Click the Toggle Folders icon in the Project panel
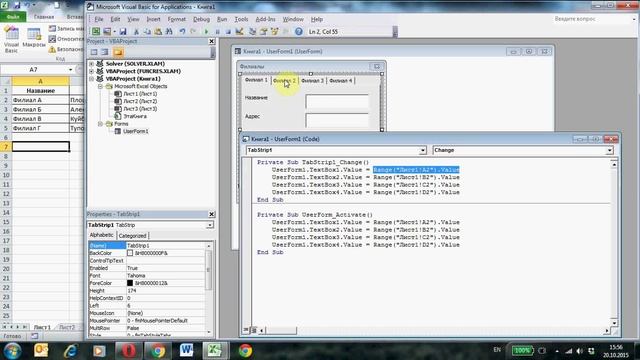The image size is (640, 360). pos(118,52)
